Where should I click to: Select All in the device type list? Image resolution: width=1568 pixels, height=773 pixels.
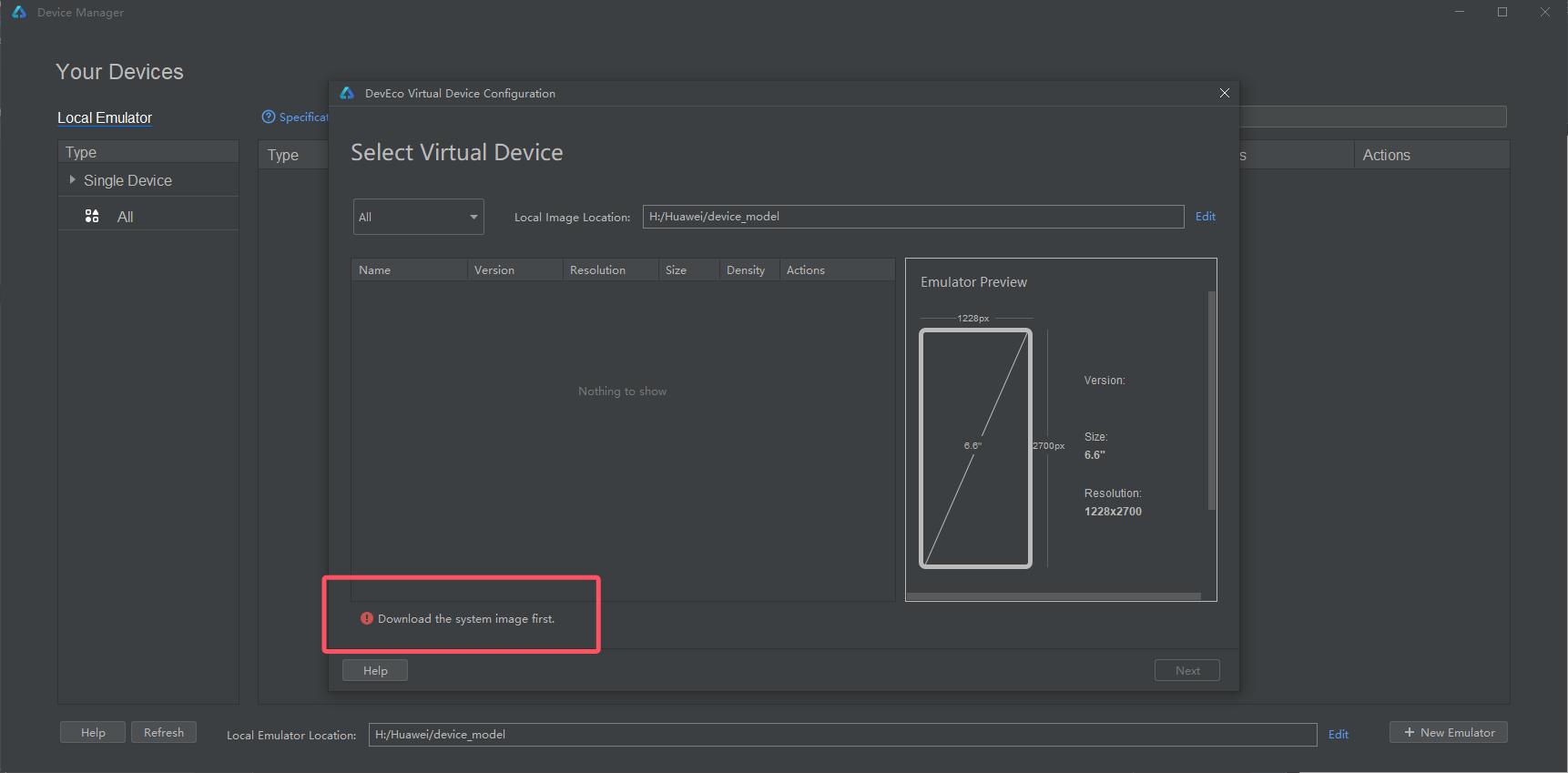(x=125, y=217)
